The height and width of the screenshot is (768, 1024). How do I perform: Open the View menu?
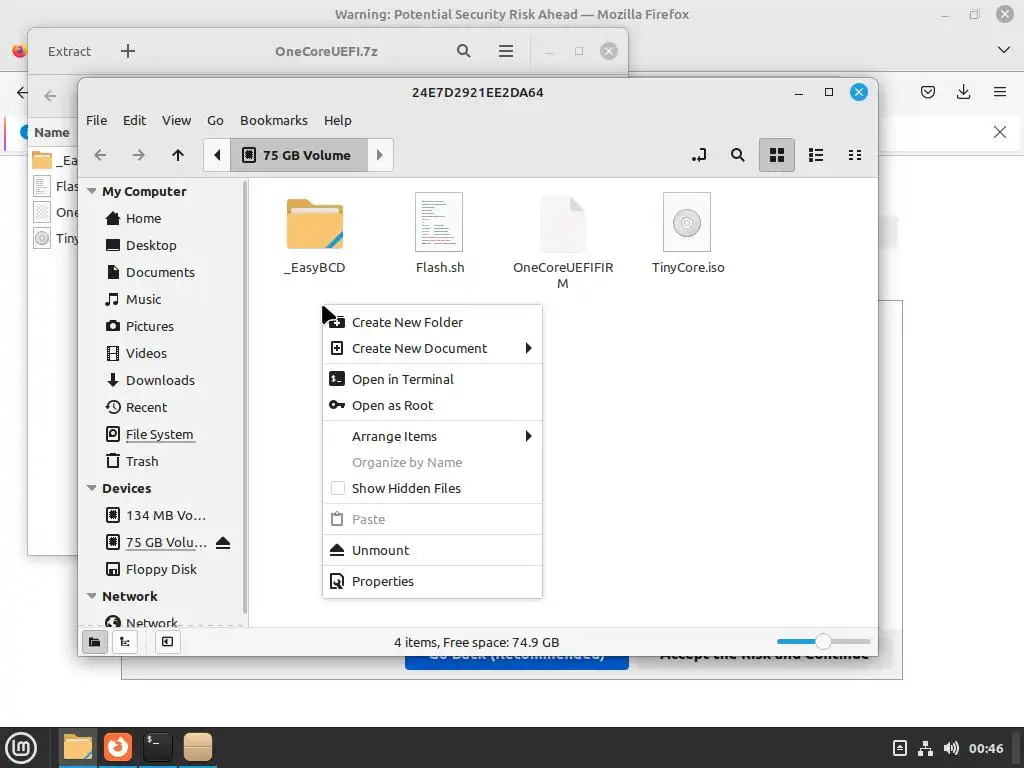(x=176, y=120)
